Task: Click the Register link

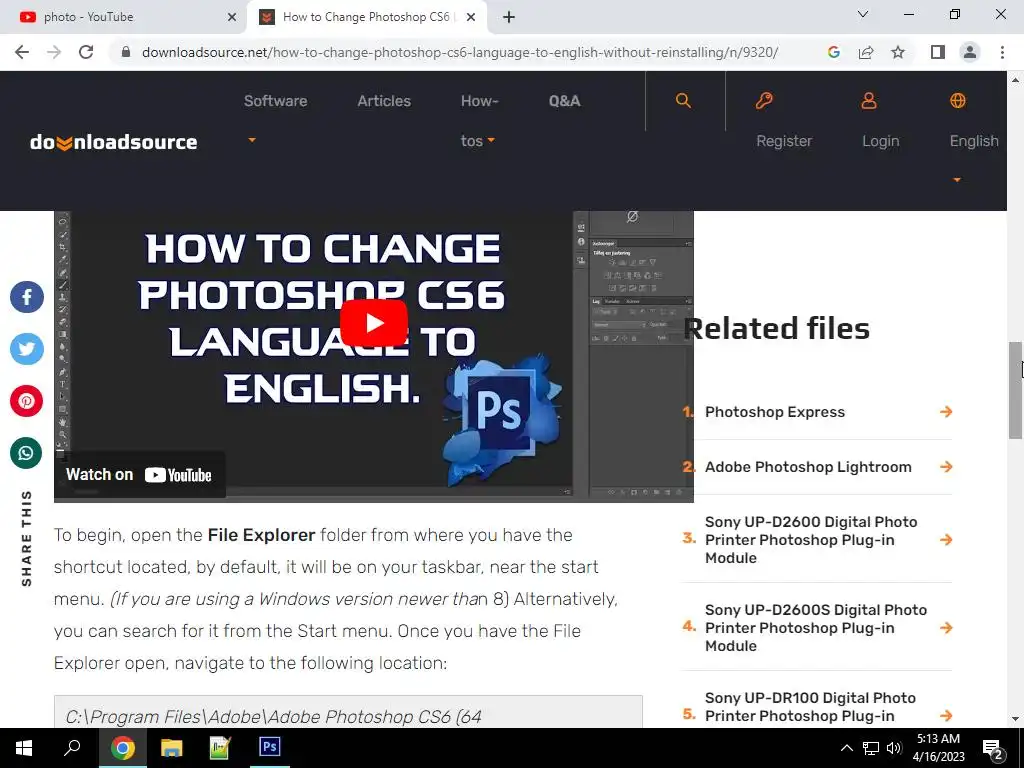Action: [784, 141]
